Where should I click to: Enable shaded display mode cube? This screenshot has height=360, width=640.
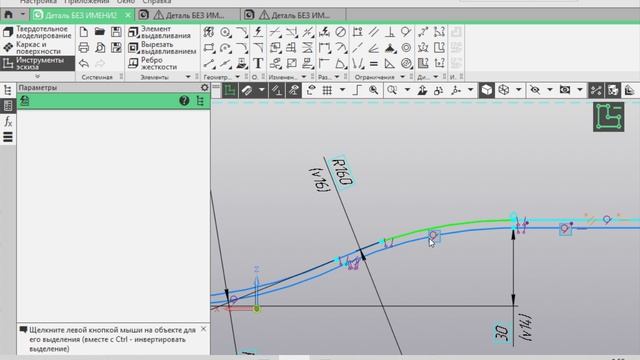487,90
